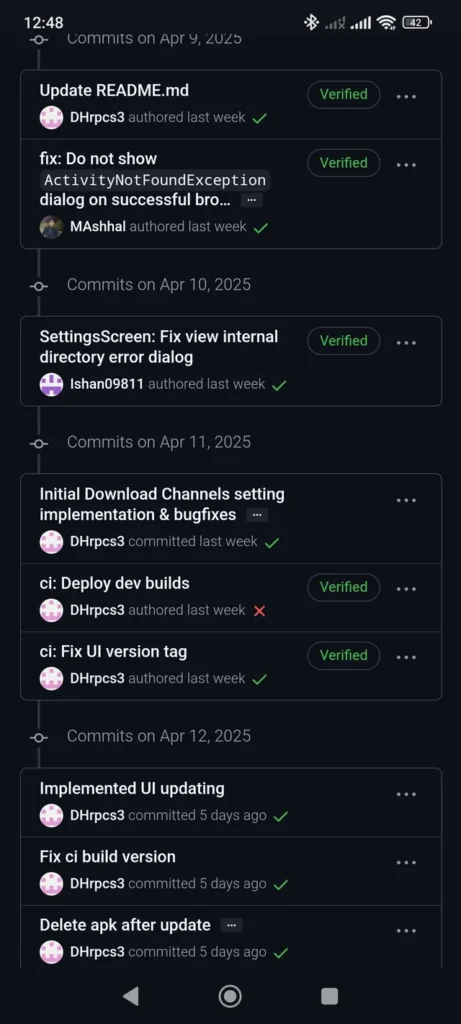Viewport: 461px width, 1024px height.
Task: Tap the Android recent apps square button
Action: [330, 996]
